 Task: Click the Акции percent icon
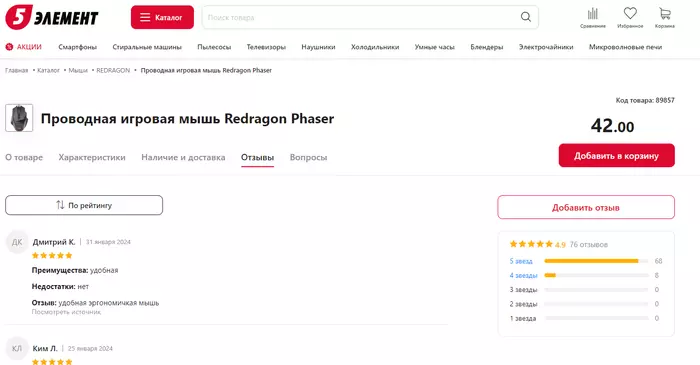pyautogui.click(x=9, y=46)
